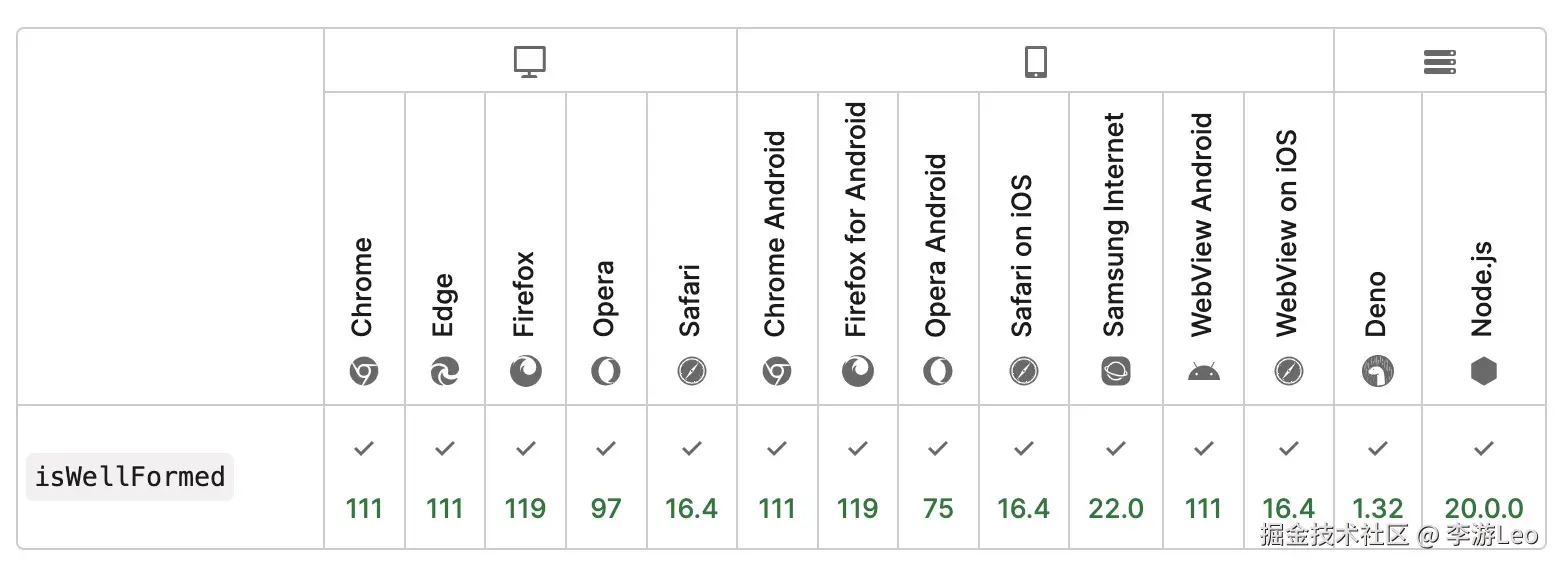Image resolution: width=1556 pixels, height=566 pixels.
Task: Expand Firefox 119 desktop support cell
Action: pyautogui.click(x=526, y=478)
